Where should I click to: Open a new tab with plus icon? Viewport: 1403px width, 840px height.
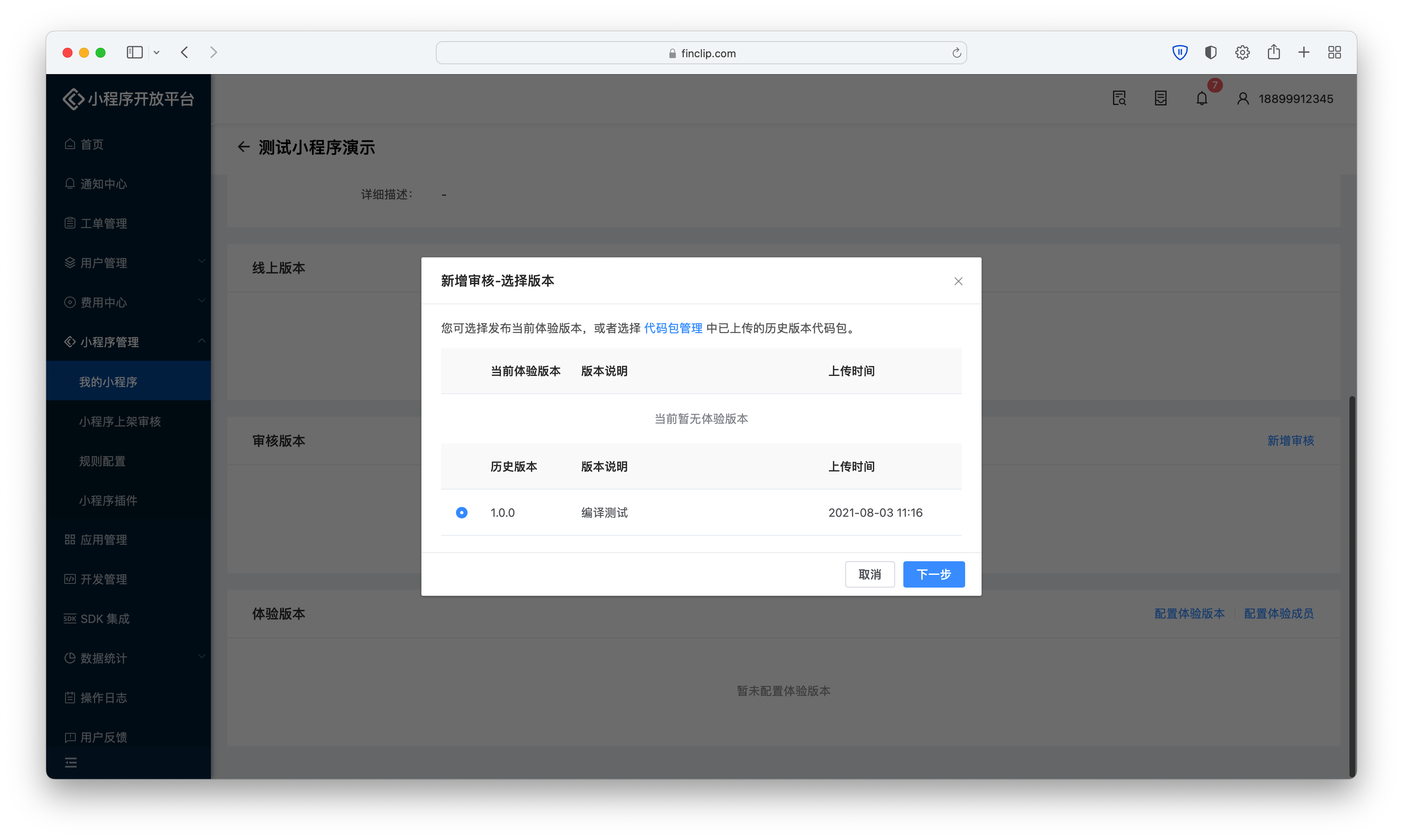coord(1304,53)
